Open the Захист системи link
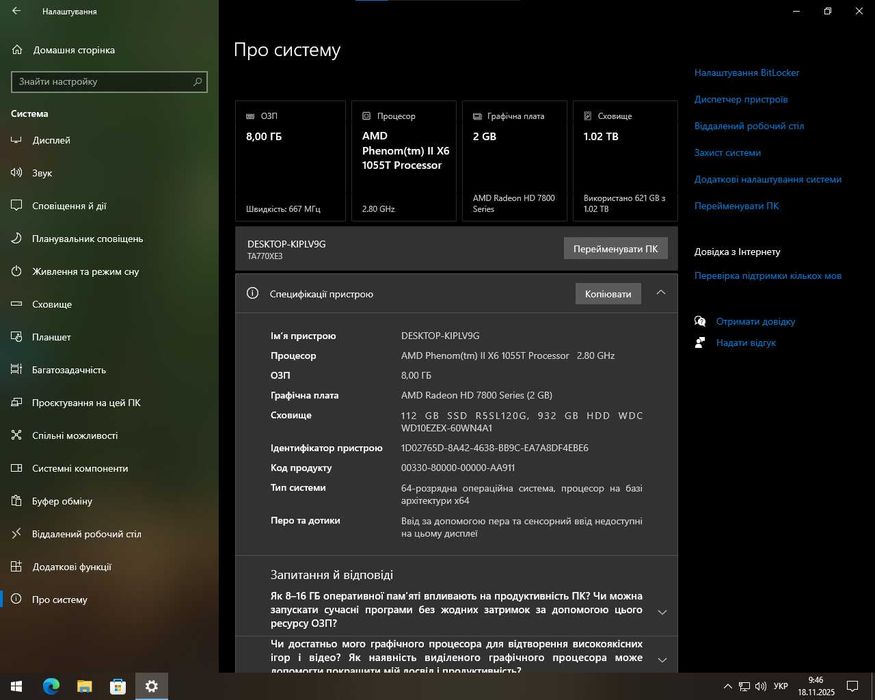This screenshot has width=875, height=700. click(x=727, y=152)
